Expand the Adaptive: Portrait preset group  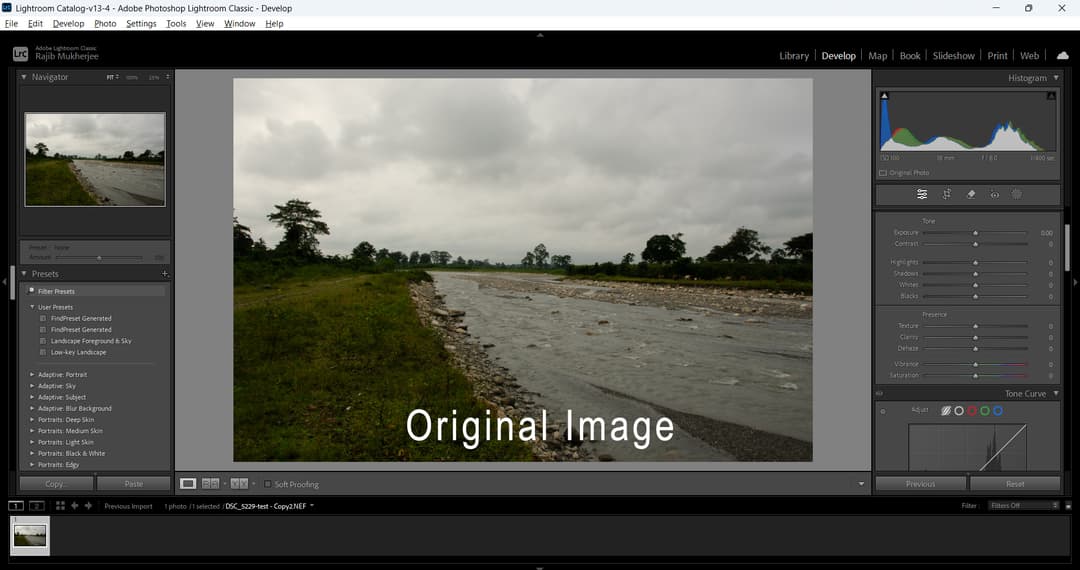(32, 374)
